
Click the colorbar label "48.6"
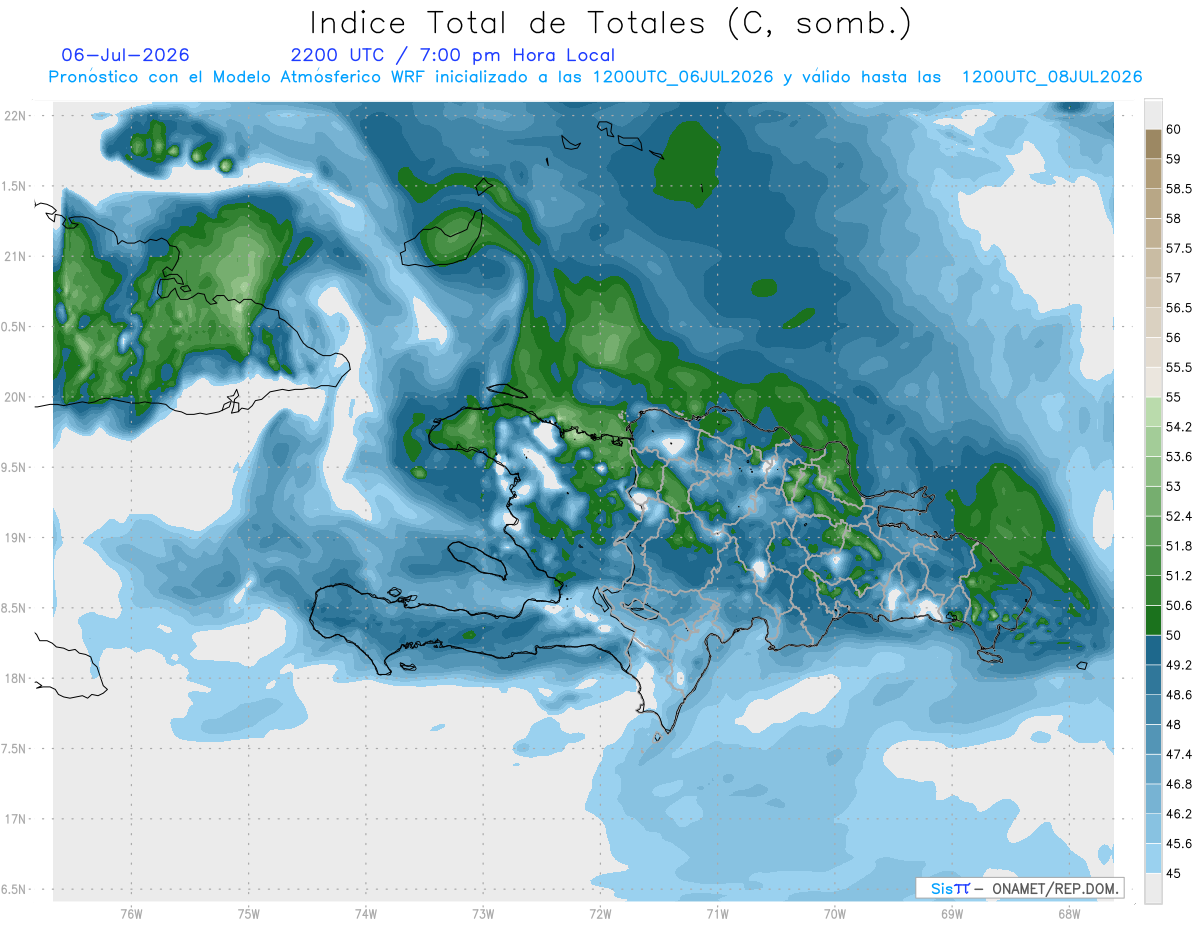coord(1179,695)
